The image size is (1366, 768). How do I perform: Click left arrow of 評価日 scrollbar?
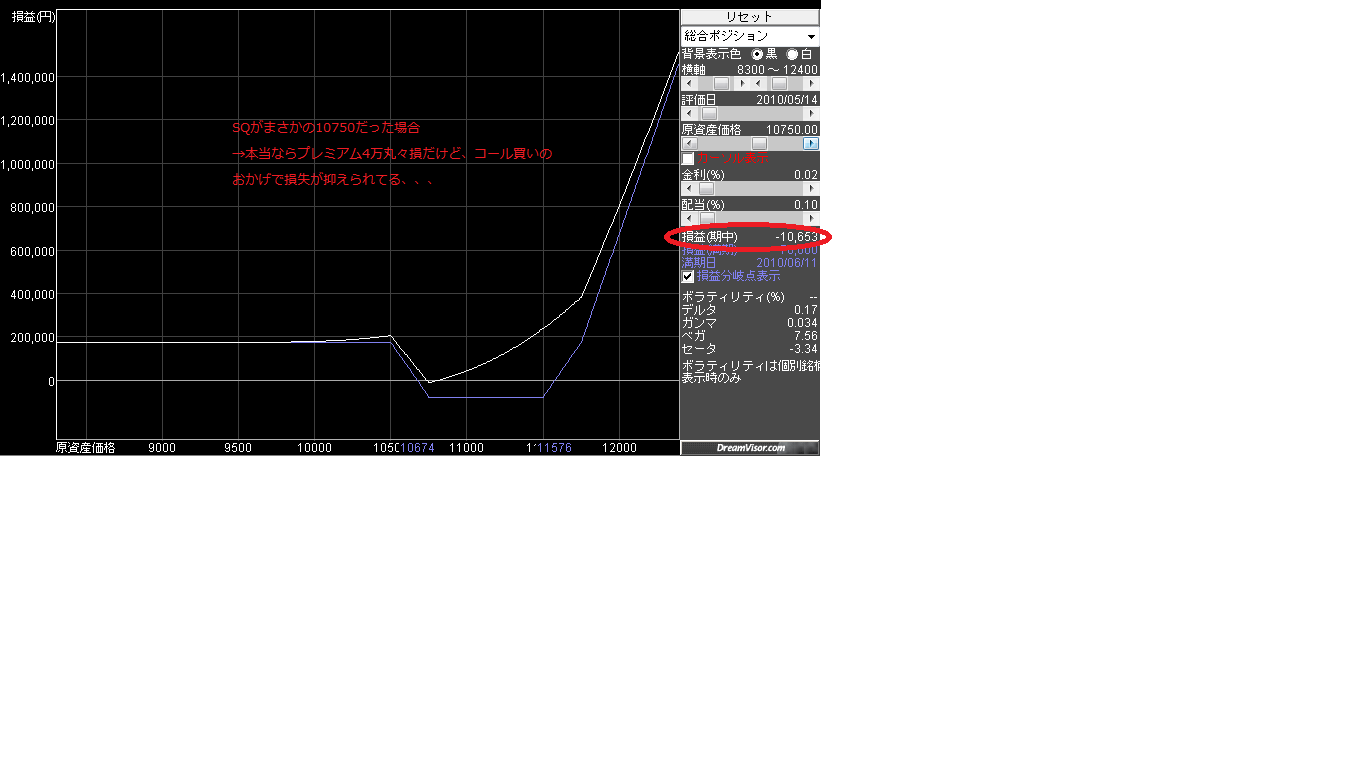[687, 114]
